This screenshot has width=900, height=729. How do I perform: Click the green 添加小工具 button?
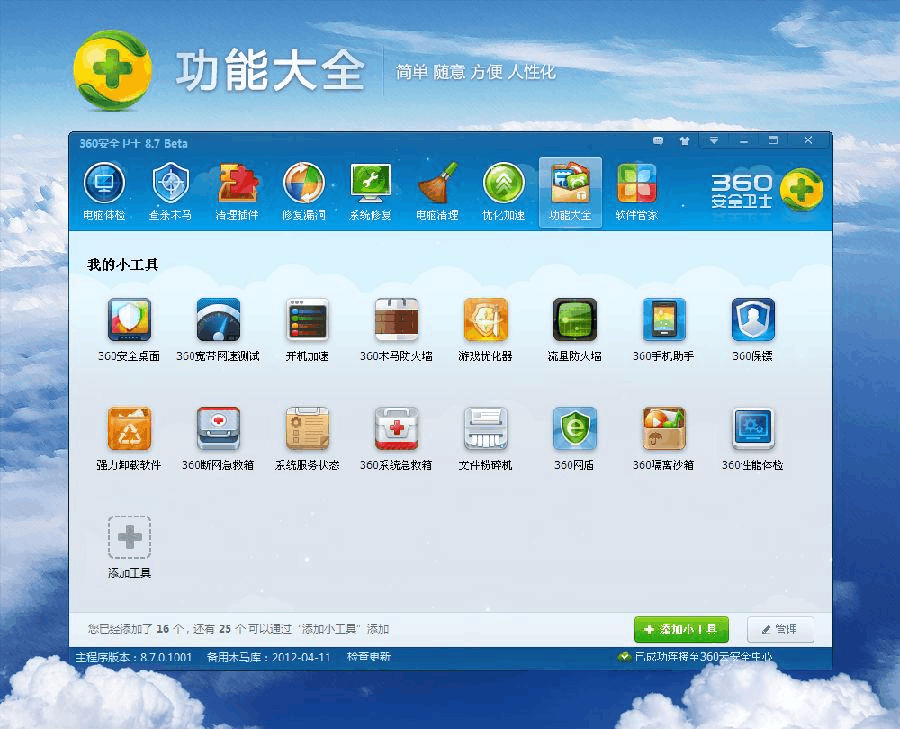coord(681,630)
